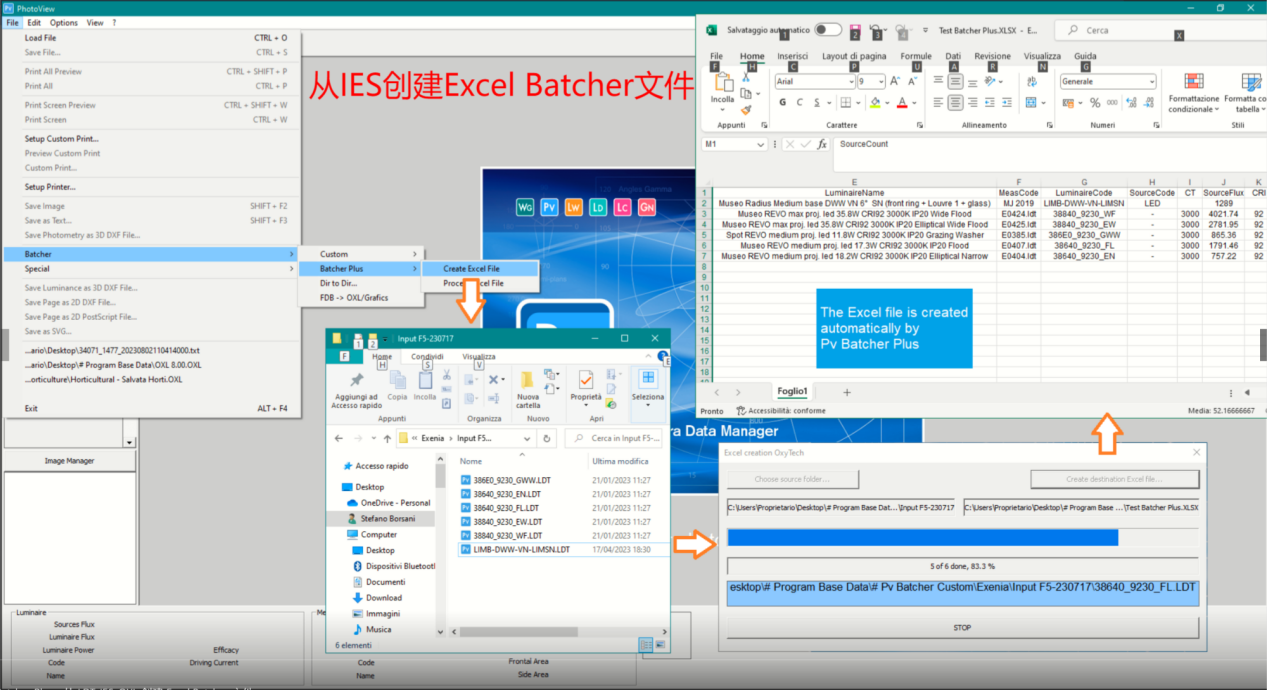The height and width of the screenshot is (690, 1267).
Task: Switch Explorer to details view layout
Action: pyautogui.click(x=645, y=645)
